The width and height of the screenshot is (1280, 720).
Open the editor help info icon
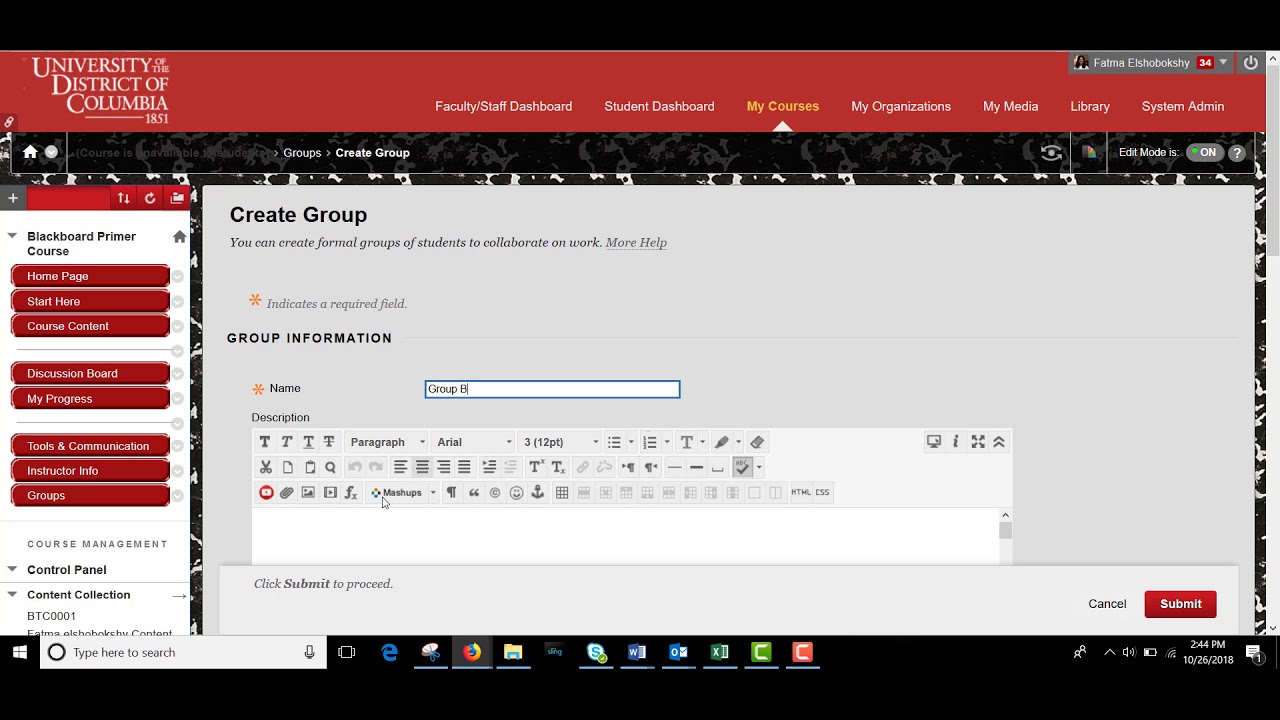coord(956,442)
